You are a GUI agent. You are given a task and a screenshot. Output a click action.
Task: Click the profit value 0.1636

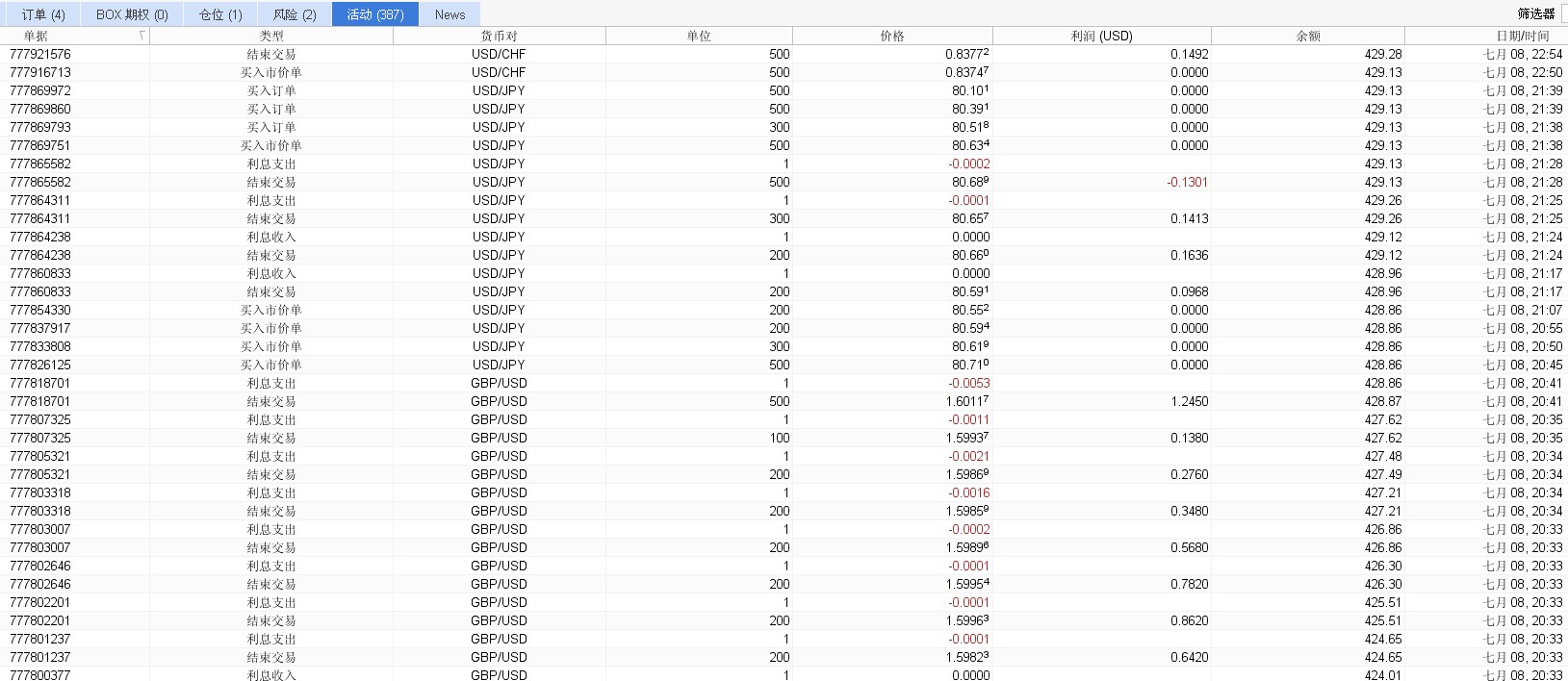click(1189, 256)
